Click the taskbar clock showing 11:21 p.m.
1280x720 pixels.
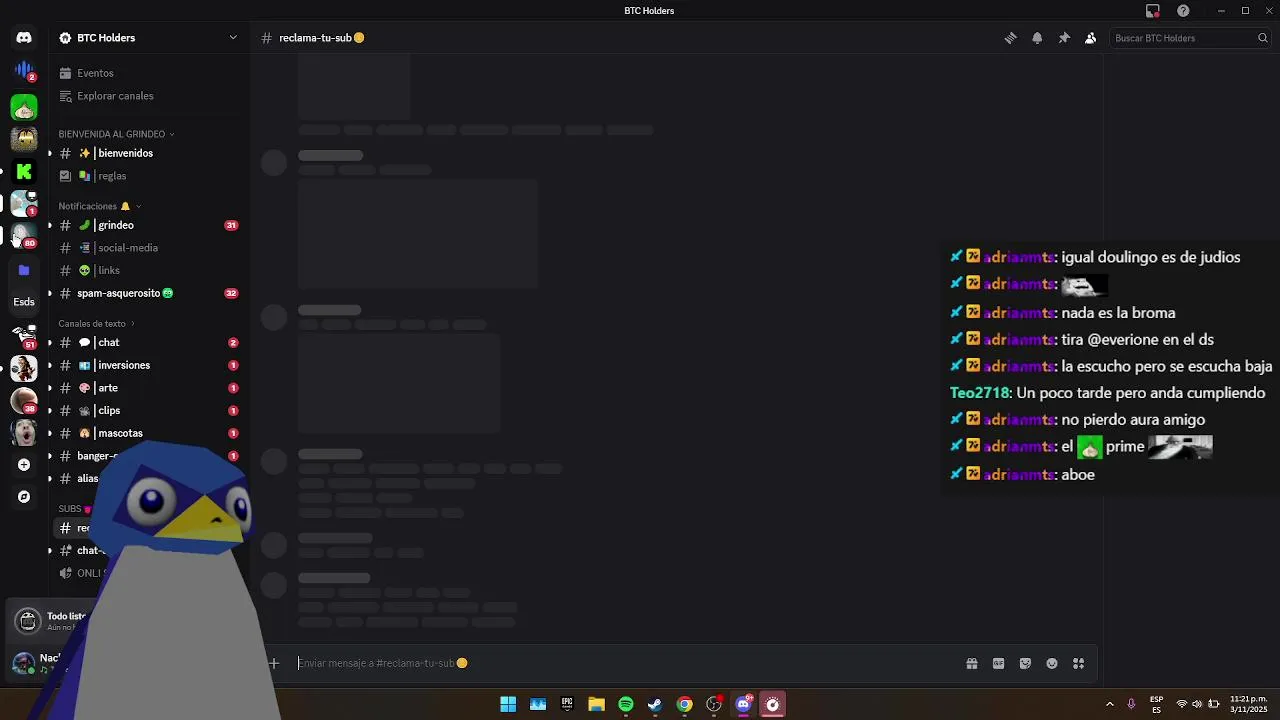click(1248, 704)
